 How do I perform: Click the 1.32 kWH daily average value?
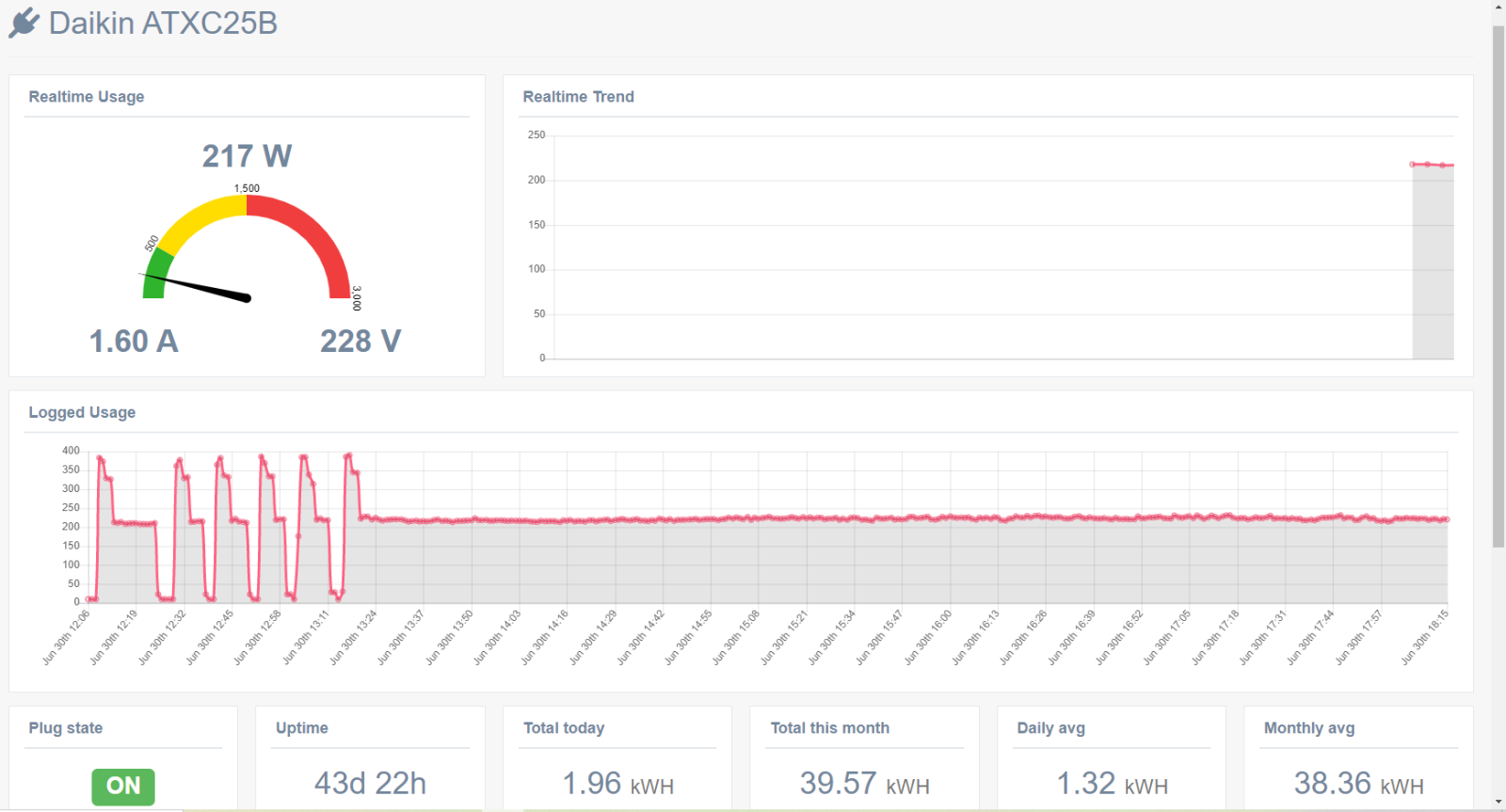point(1112,784)
